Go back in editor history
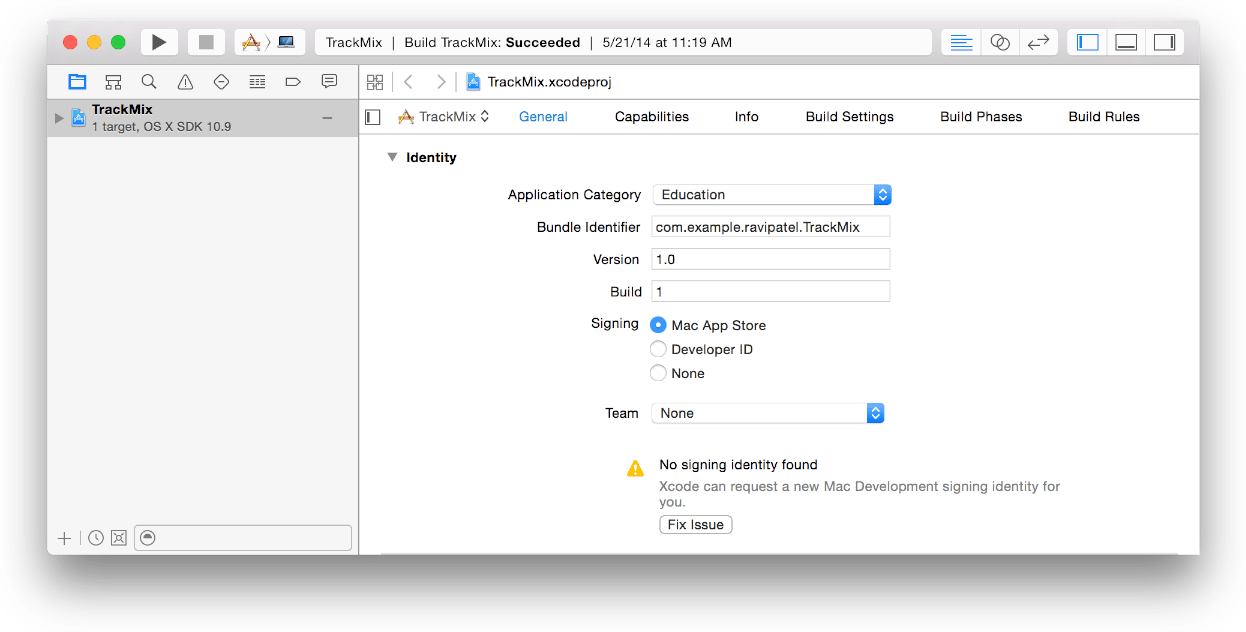This screenshot has width=1246, height=632. (x=408, y=82)
